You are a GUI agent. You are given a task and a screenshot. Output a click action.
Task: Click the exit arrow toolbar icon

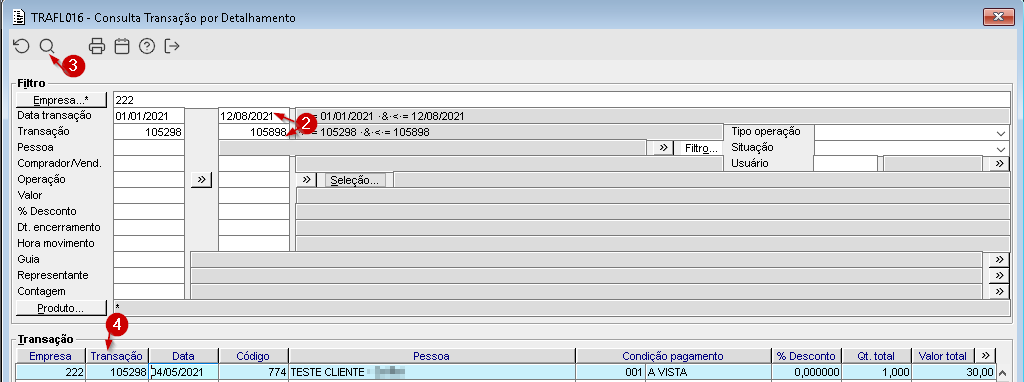coord(172,46)
